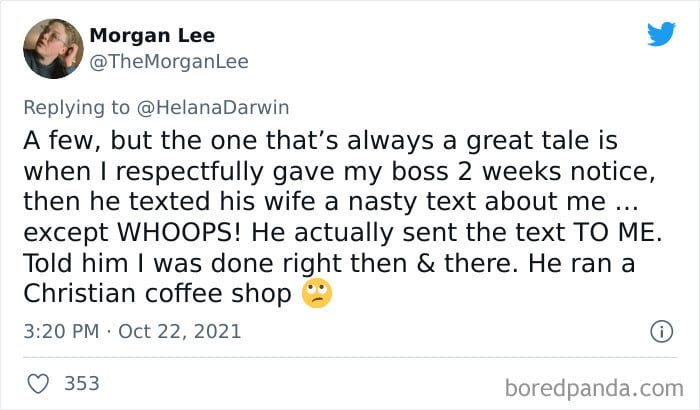Screen dimensions: 700x410
Task: Click the 3:20 PM timestamp
Action: coord(61,331)
